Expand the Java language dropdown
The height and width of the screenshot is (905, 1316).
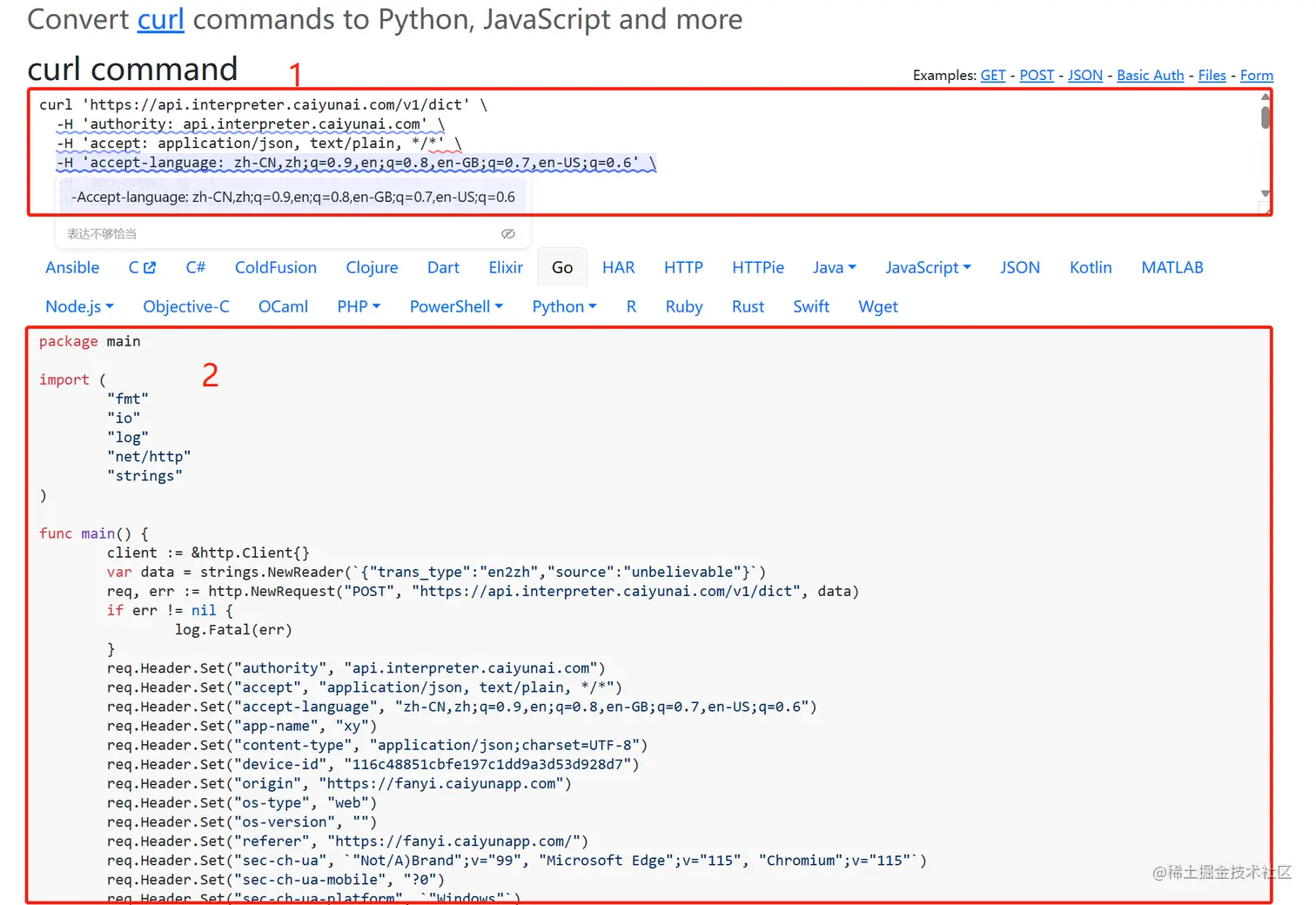[834, 268]
